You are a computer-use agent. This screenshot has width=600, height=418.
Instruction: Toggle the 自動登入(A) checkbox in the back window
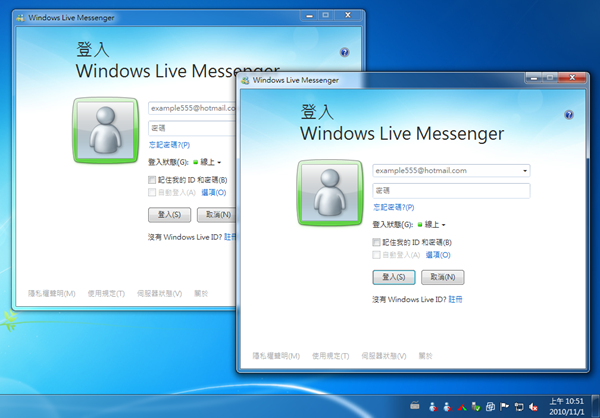click(x=152, y=192)
